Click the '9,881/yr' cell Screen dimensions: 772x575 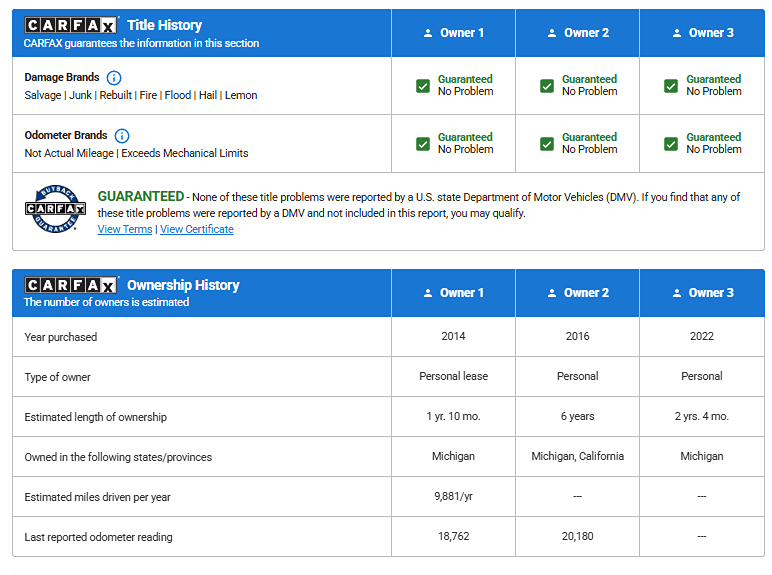[453, 496]
